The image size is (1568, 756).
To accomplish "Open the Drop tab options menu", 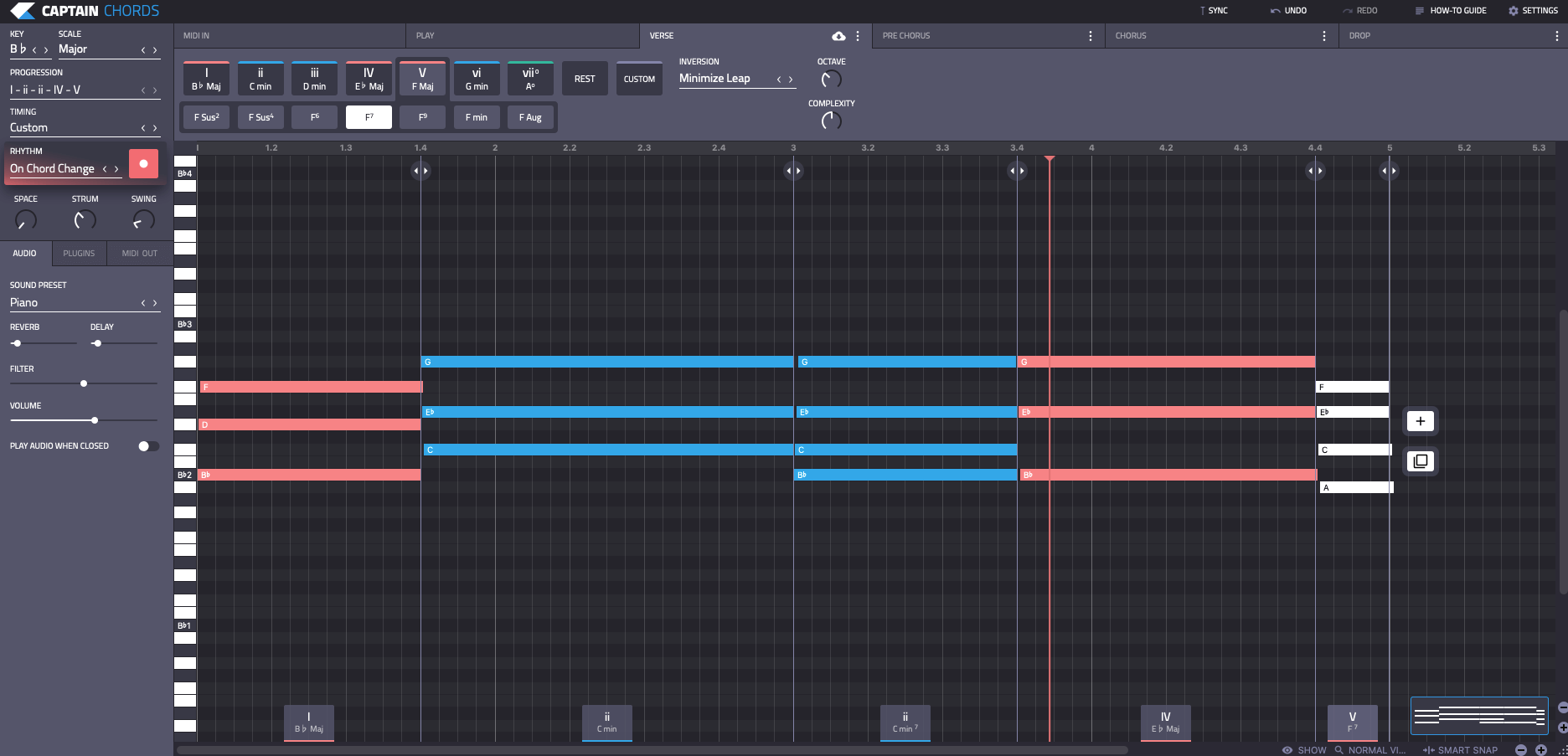I will click(1556, 36).
